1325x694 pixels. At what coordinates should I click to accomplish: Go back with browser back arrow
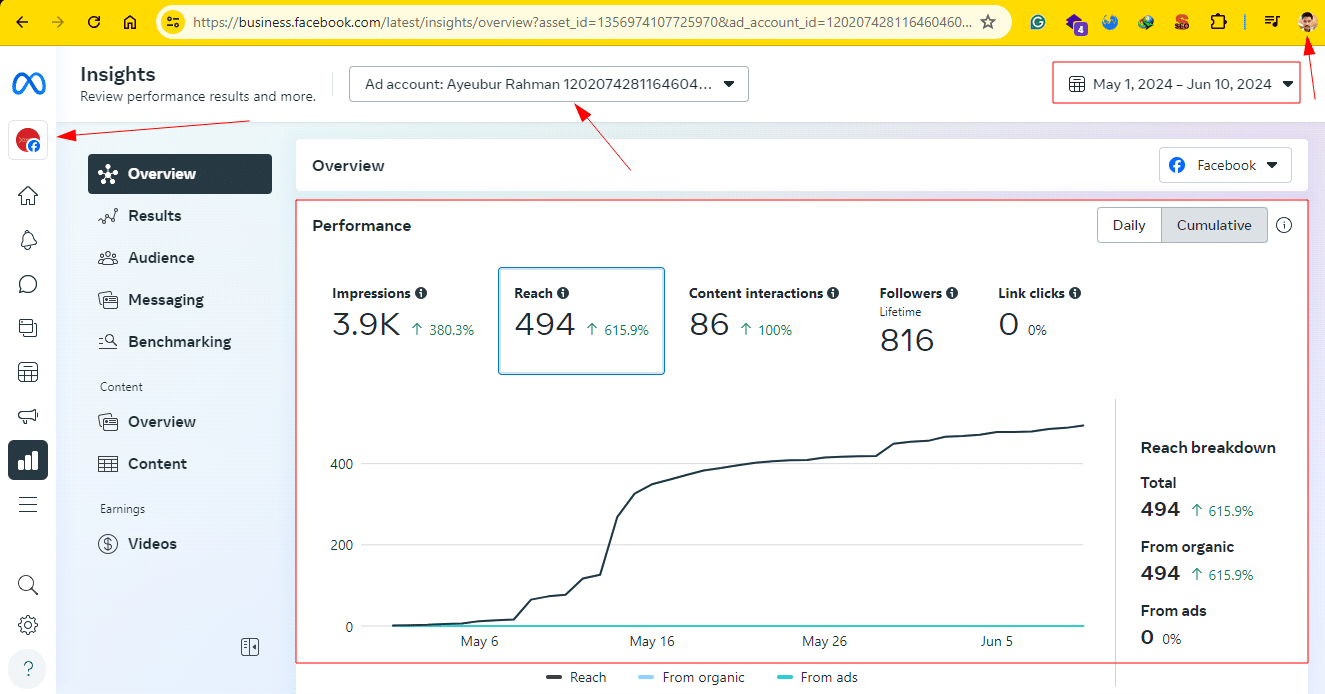pos(22,21)
